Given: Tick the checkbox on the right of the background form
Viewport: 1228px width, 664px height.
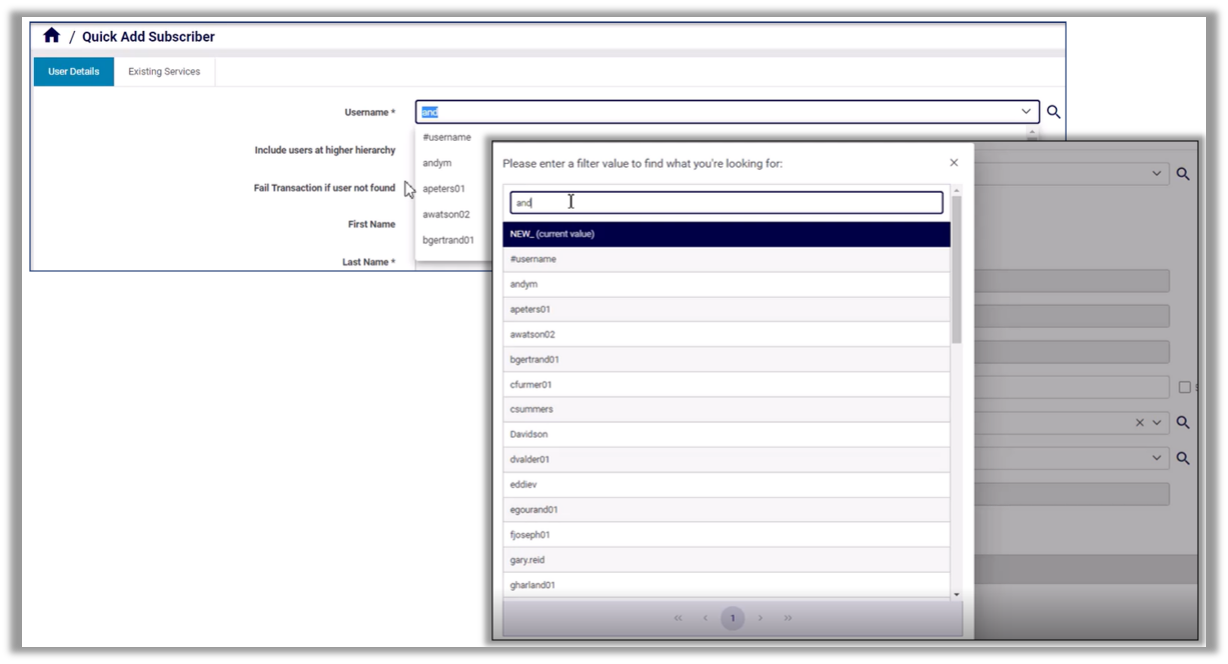Looking at the screenshot, I should click(x=1184, y=387).
